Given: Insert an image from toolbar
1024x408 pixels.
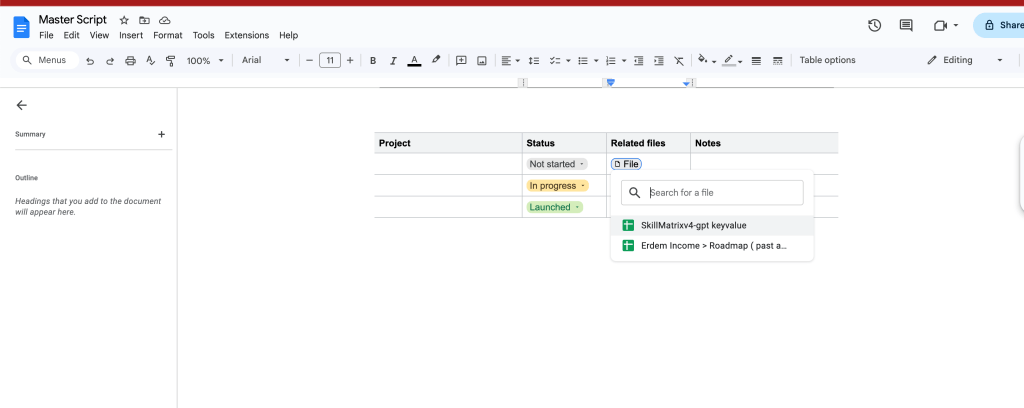Looking at the screenshot, I should point(482,61).
